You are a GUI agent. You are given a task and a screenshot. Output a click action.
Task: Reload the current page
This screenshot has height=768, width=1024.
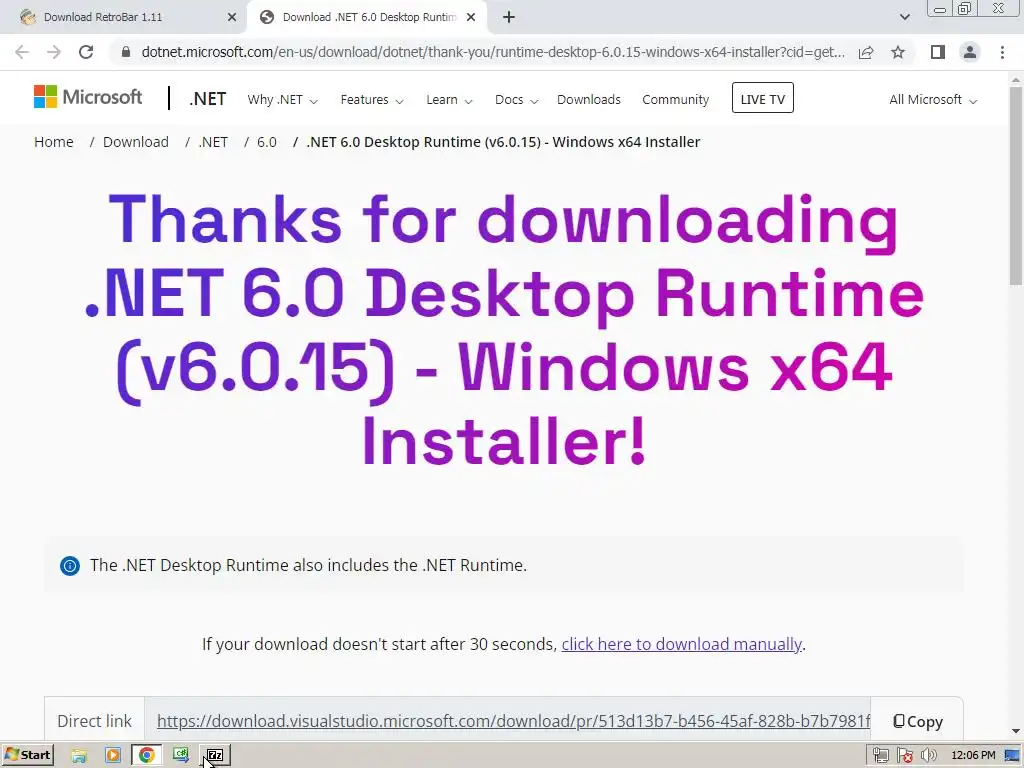pos(86,52)
